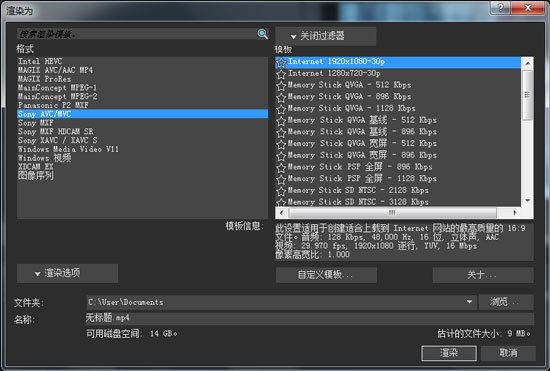Star Memory Stick PSP 全屏 - 896 Kbps
This screenshot has width=550, height=371.
pyautogui.click(x=281, y=168)
